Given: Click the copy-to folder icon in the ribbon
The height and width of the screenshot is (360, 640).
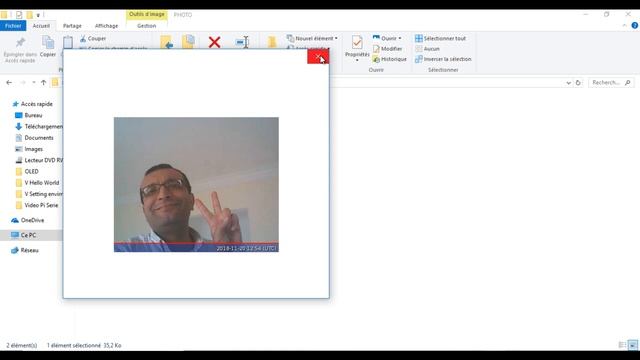Looking at the screenshot, I should click(188, 42).
